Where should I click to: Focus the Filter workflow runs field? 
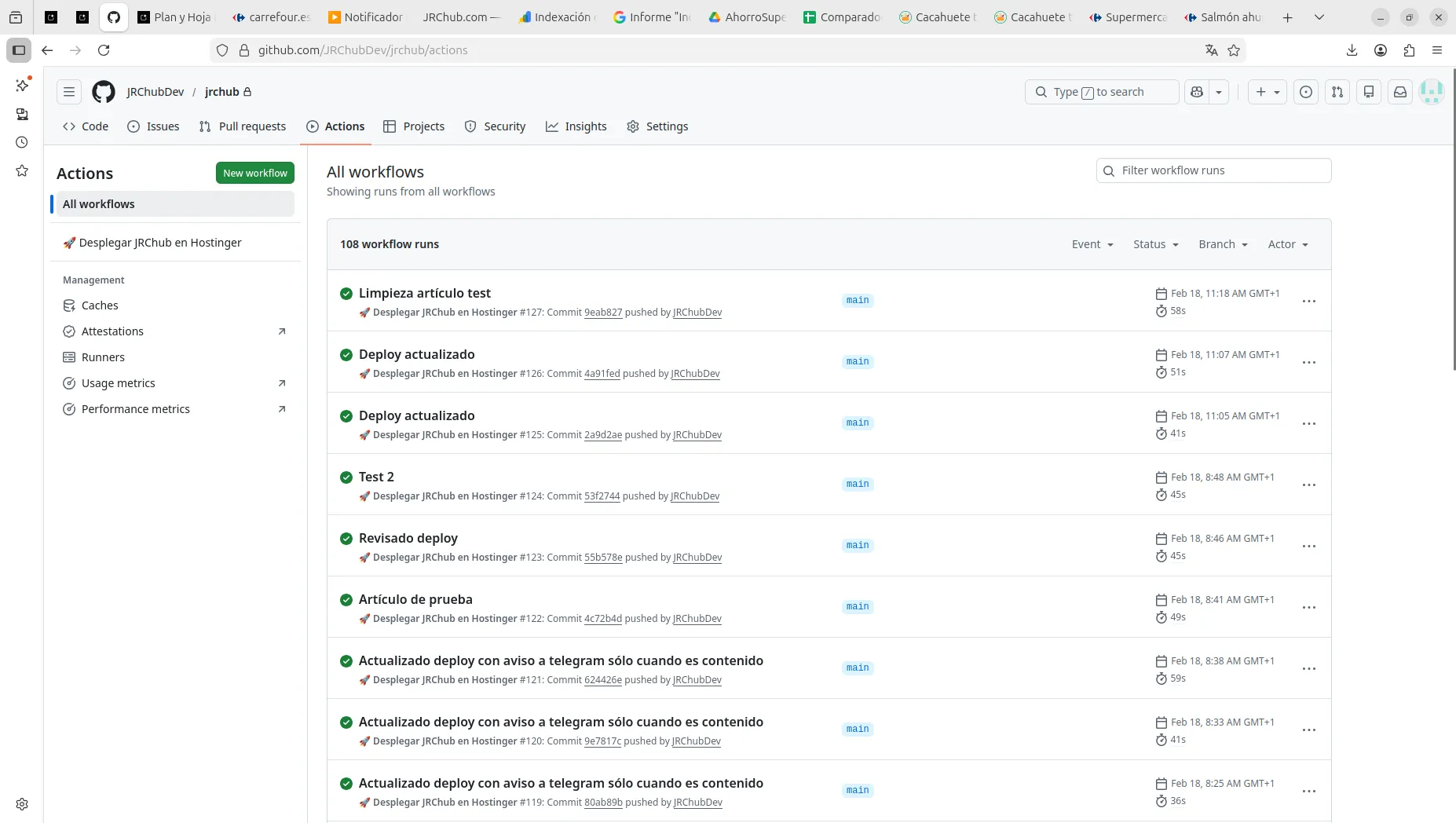pos(1213,170)
